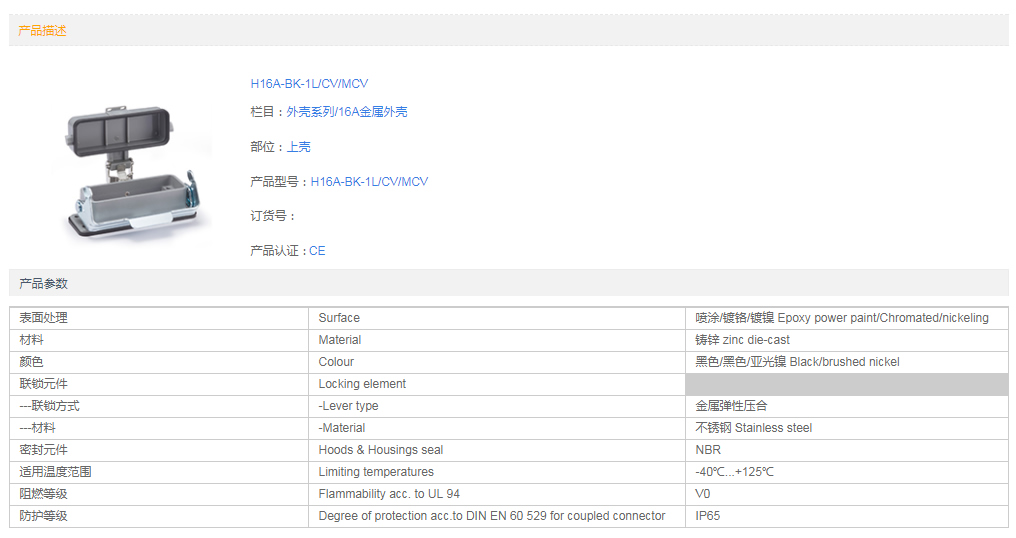Select the model number link beside 产品型号
Viewport: 1016px width, 538px height.
[369, 182]
